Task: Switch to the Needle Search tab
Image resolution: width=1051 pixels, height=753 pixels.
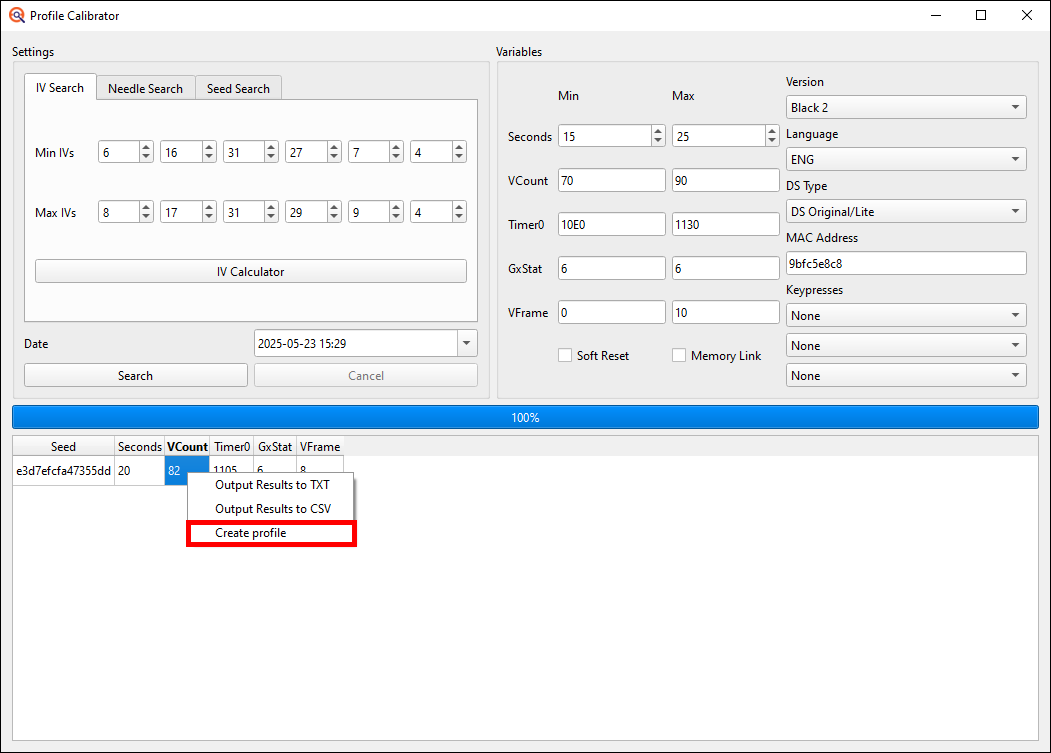Action: (x=145, y=89)
